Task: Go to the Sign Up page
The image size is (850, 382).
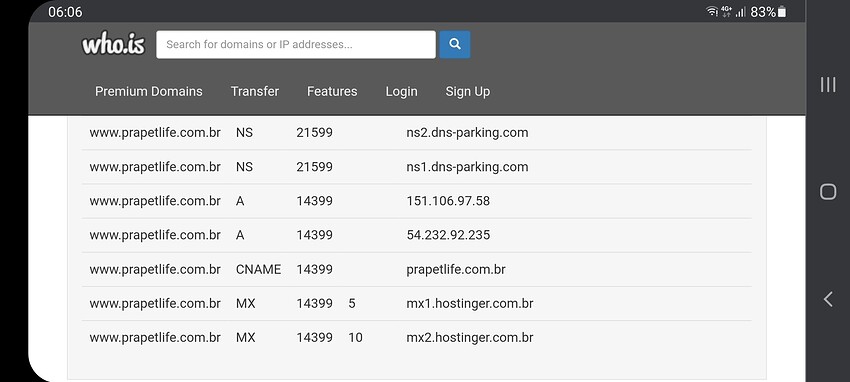Action: point(467,92)
